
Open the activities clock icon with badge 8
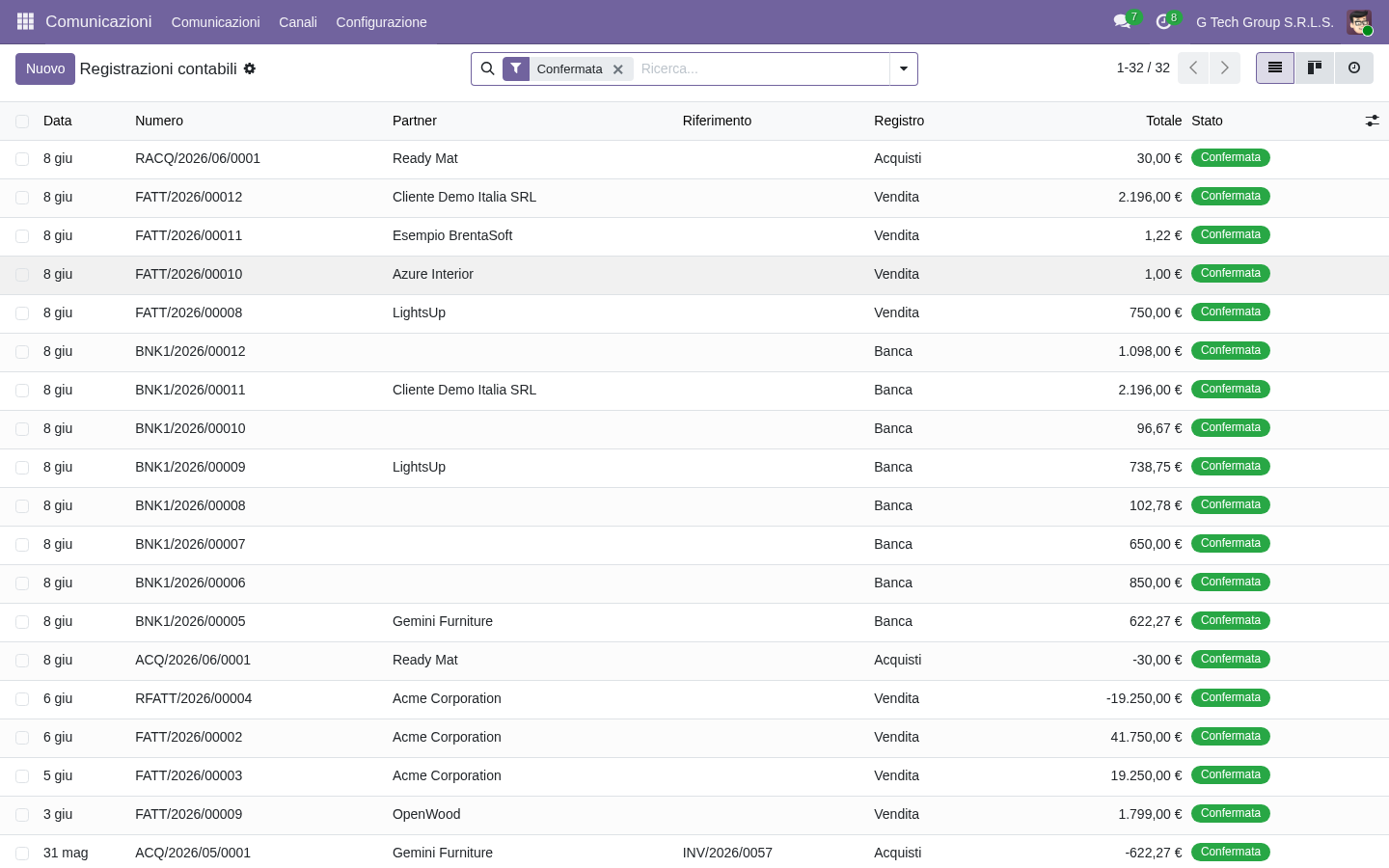pyautogui.click(x=1164, y=21)
